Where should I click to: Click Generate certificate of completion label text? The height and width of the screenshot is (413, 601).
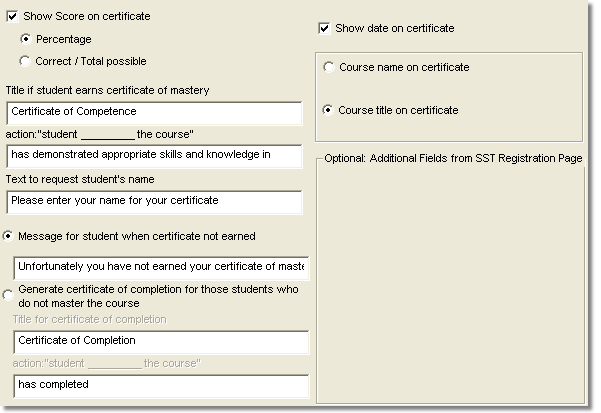158,296
